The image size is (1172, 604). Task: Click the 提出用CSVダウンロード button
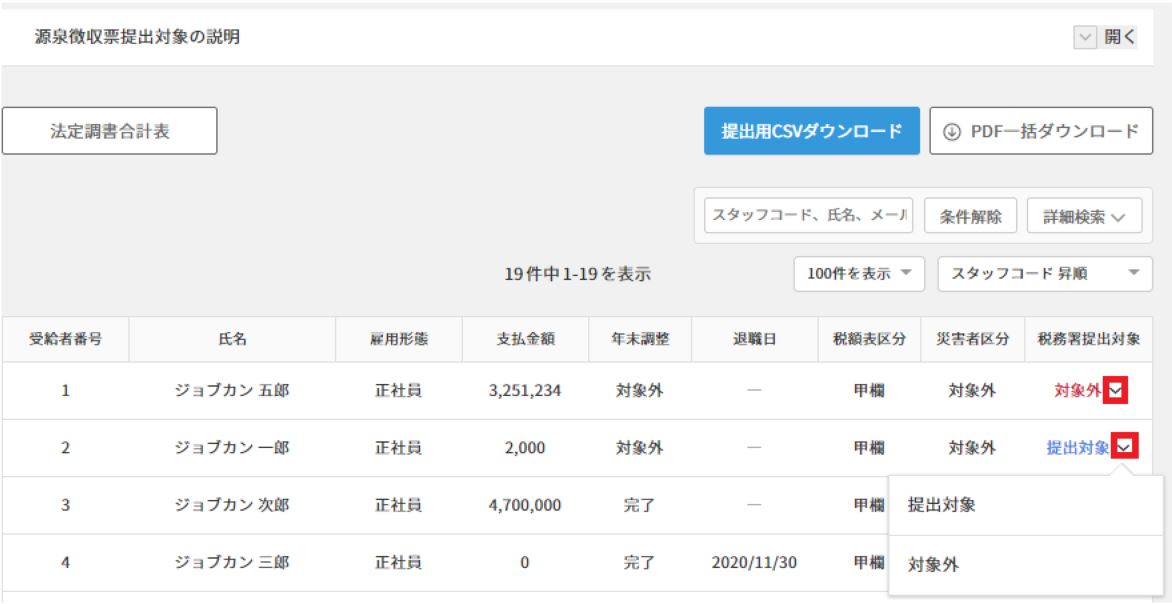(811, 131)
